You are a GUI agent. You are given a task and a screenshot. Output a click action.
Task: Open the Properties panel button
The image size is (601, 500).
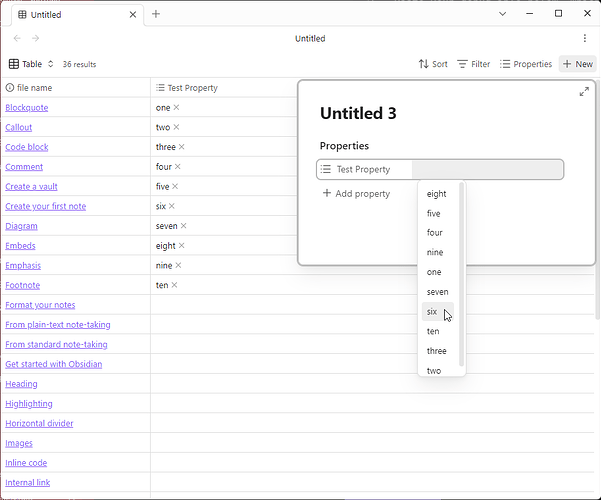coord(526,64)
